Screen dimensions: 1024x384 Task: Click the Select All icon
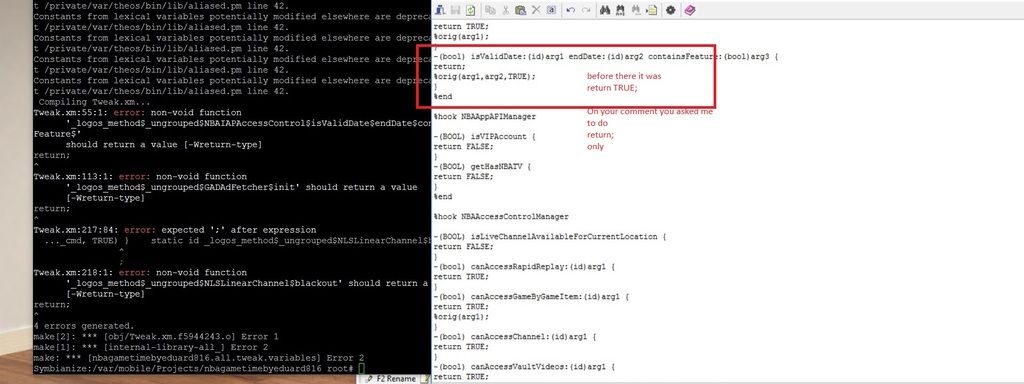(551, 10)
